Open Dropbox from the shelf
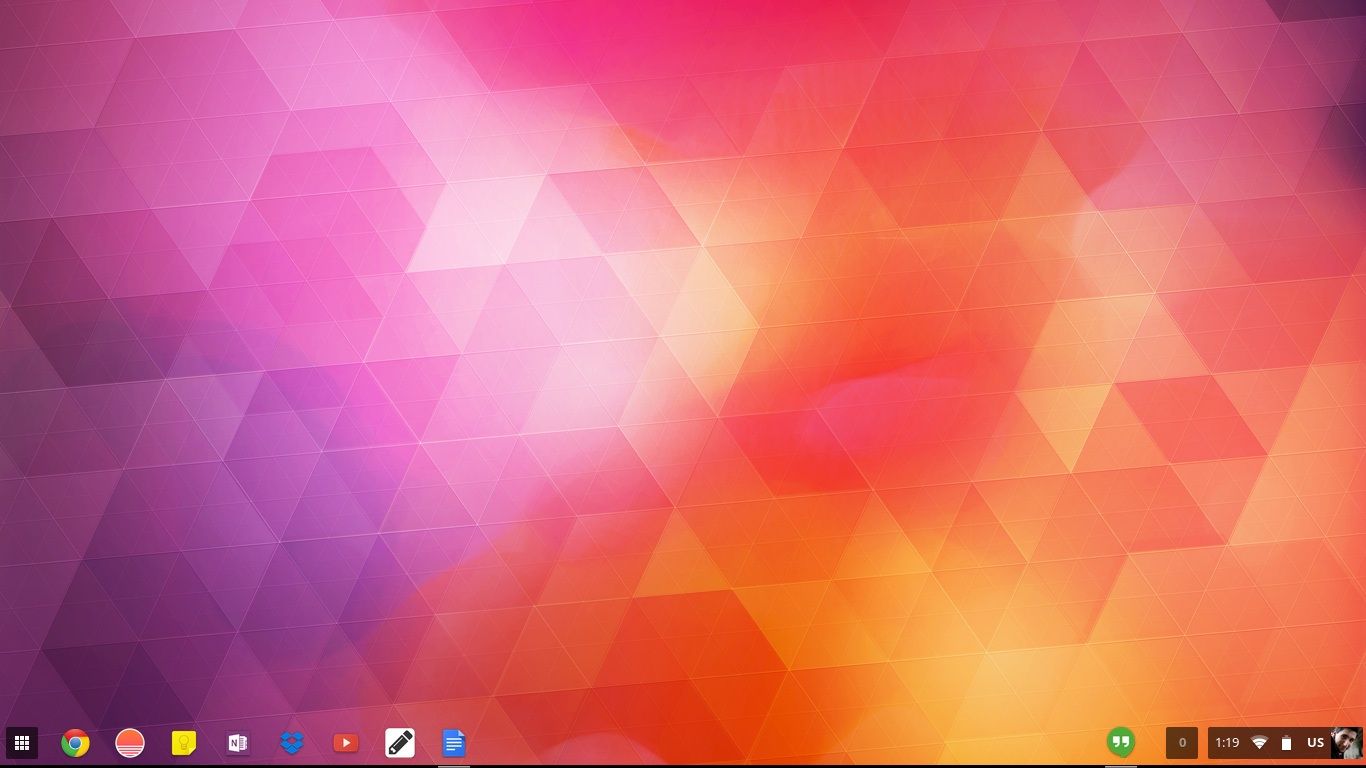The width and height of the screenshot is (1366, 768). (292, 743)
